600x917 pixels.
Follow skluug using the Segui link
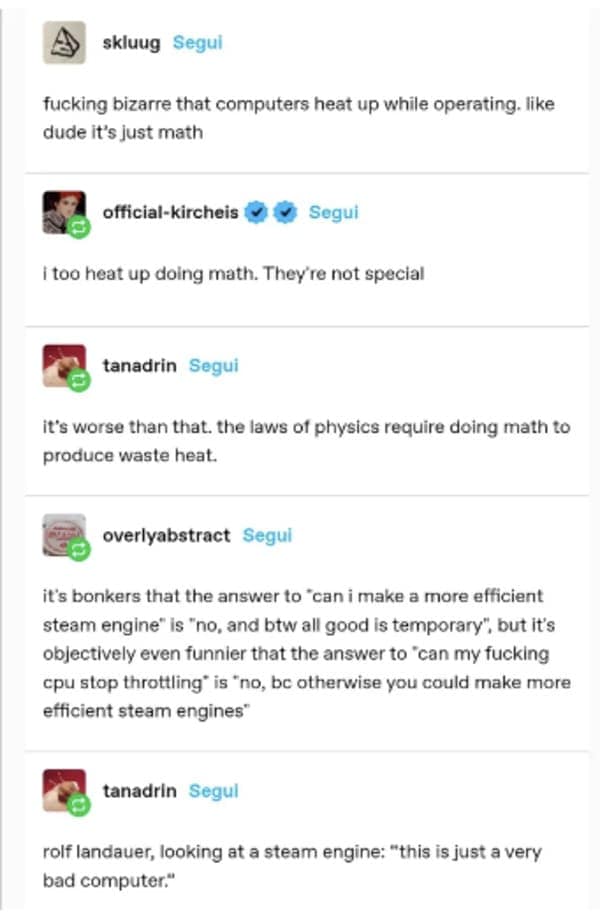[x=197, y=42]
